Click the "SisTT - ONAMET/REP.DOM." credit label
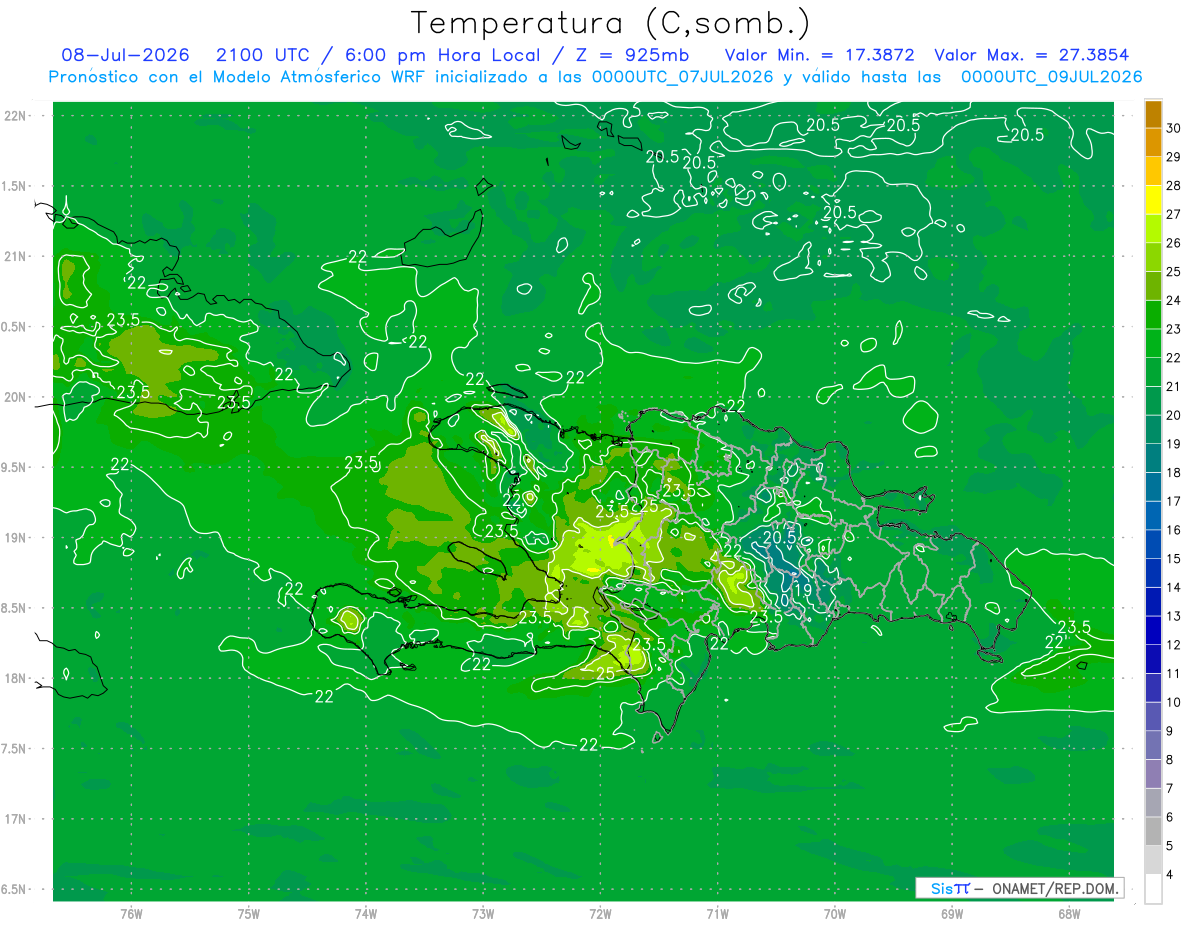This screenshot has width=1200, height=927. tap(1020, 888)
